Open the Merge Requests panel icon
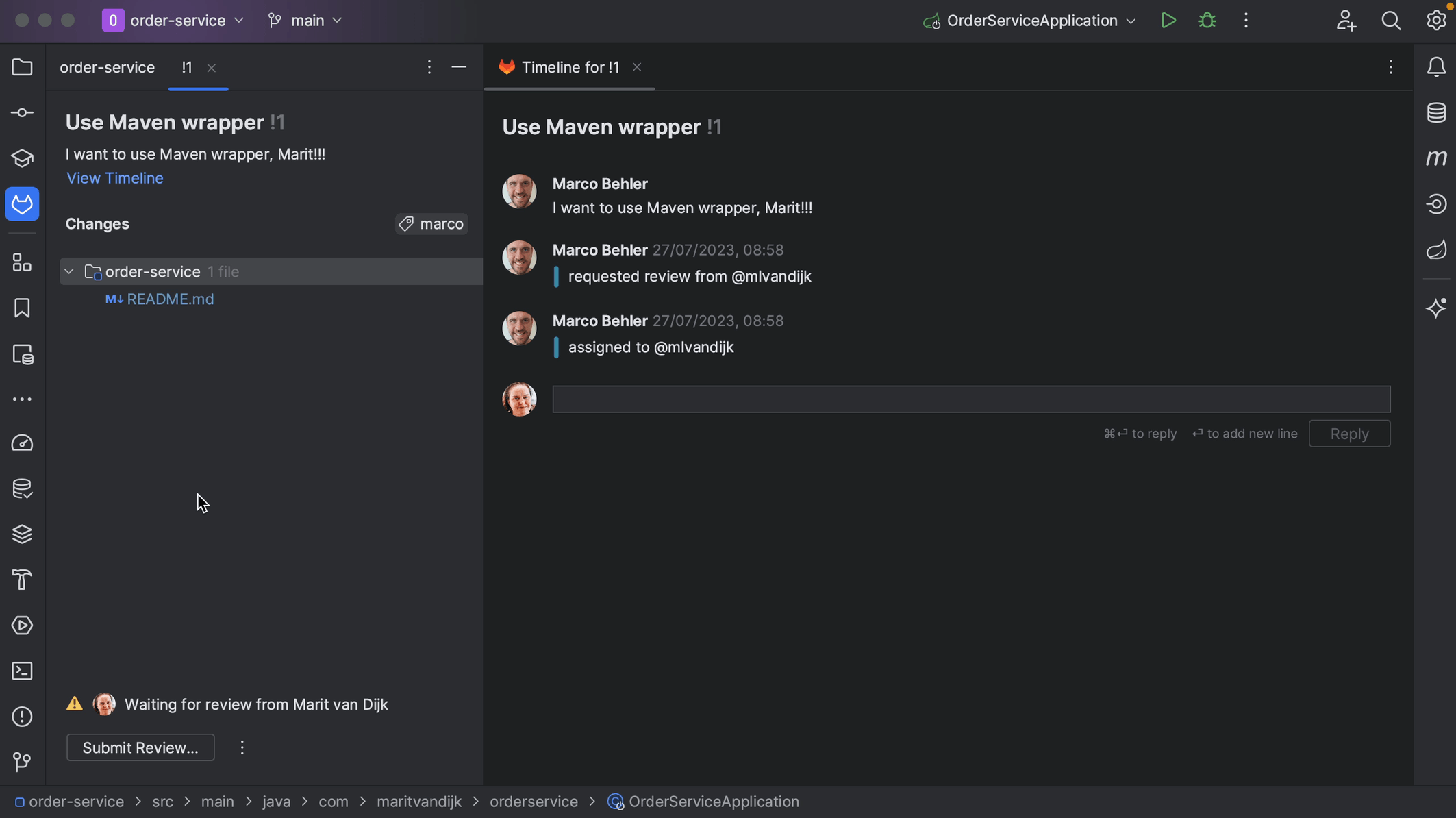 (x=22, y=204)
